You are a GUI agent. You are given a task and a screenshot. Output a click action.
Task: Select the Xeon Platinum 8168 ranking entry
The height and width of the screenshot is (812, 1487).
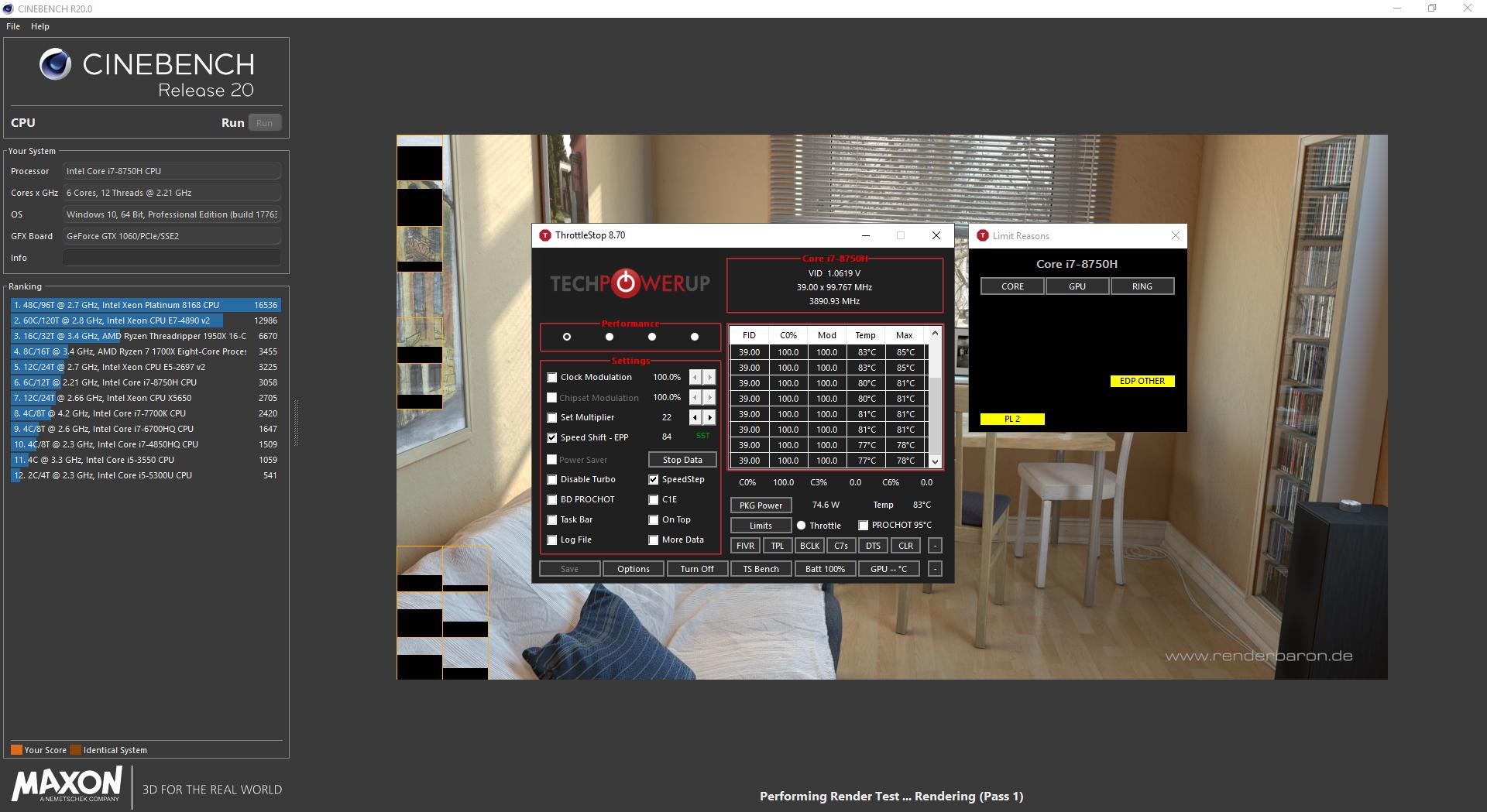tap(146, 305)
